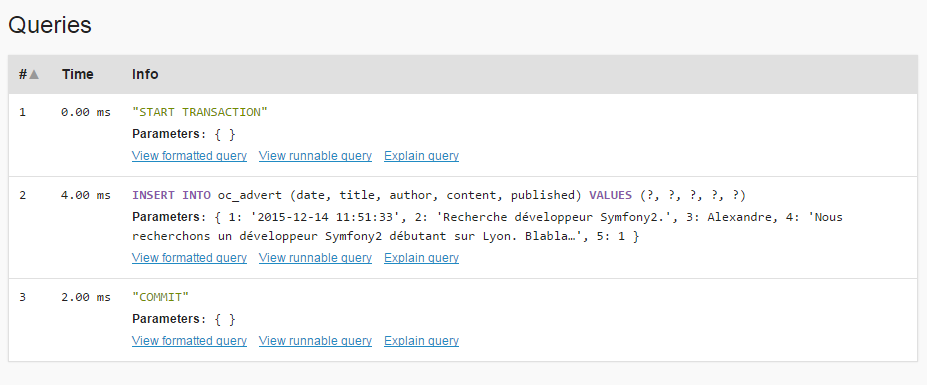
Task: Select row number 3 in the # column
Action: click(22, 297)
